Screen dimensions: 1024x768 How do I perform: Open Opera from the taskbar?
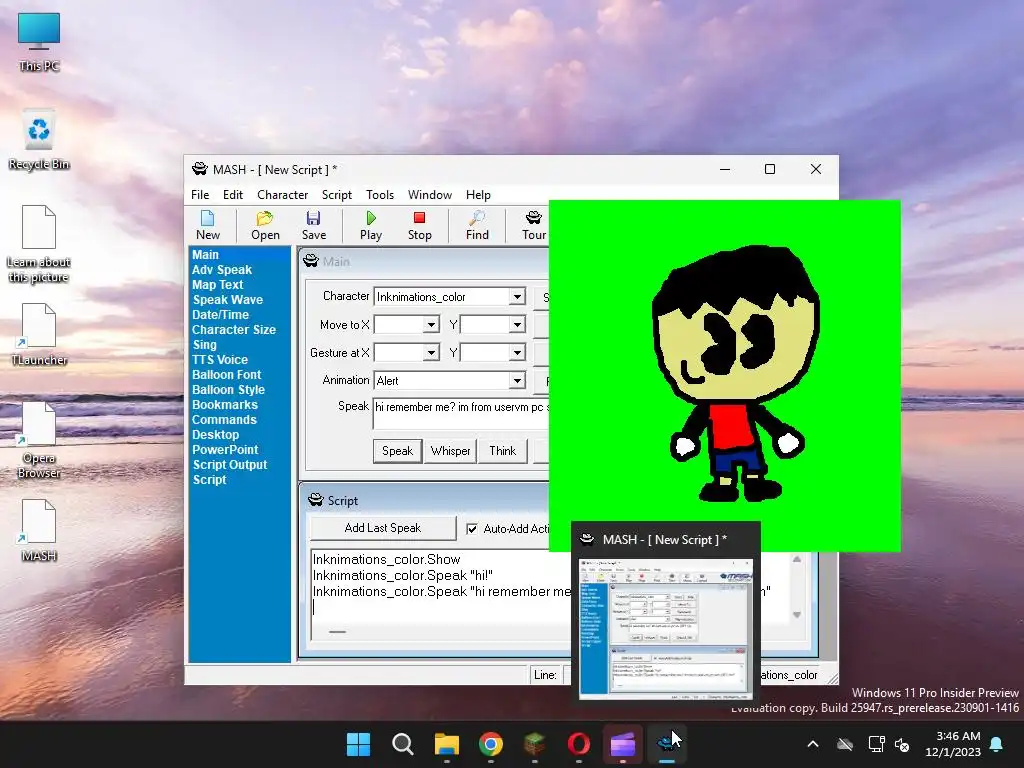tap(579, 744)
